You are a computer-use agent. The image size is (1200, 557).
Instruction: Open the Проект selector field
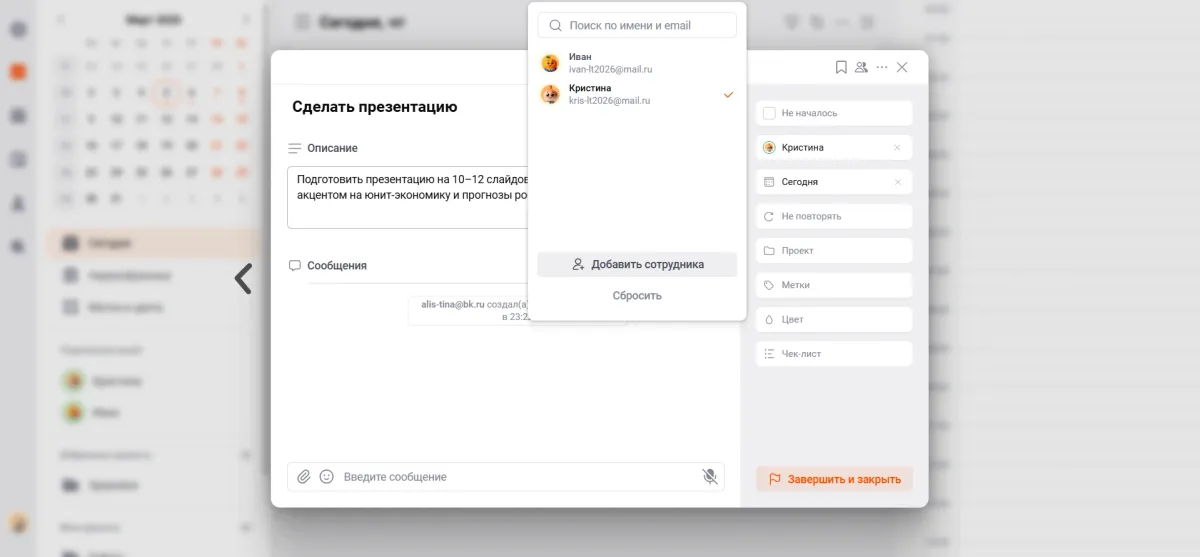(834, 251)
